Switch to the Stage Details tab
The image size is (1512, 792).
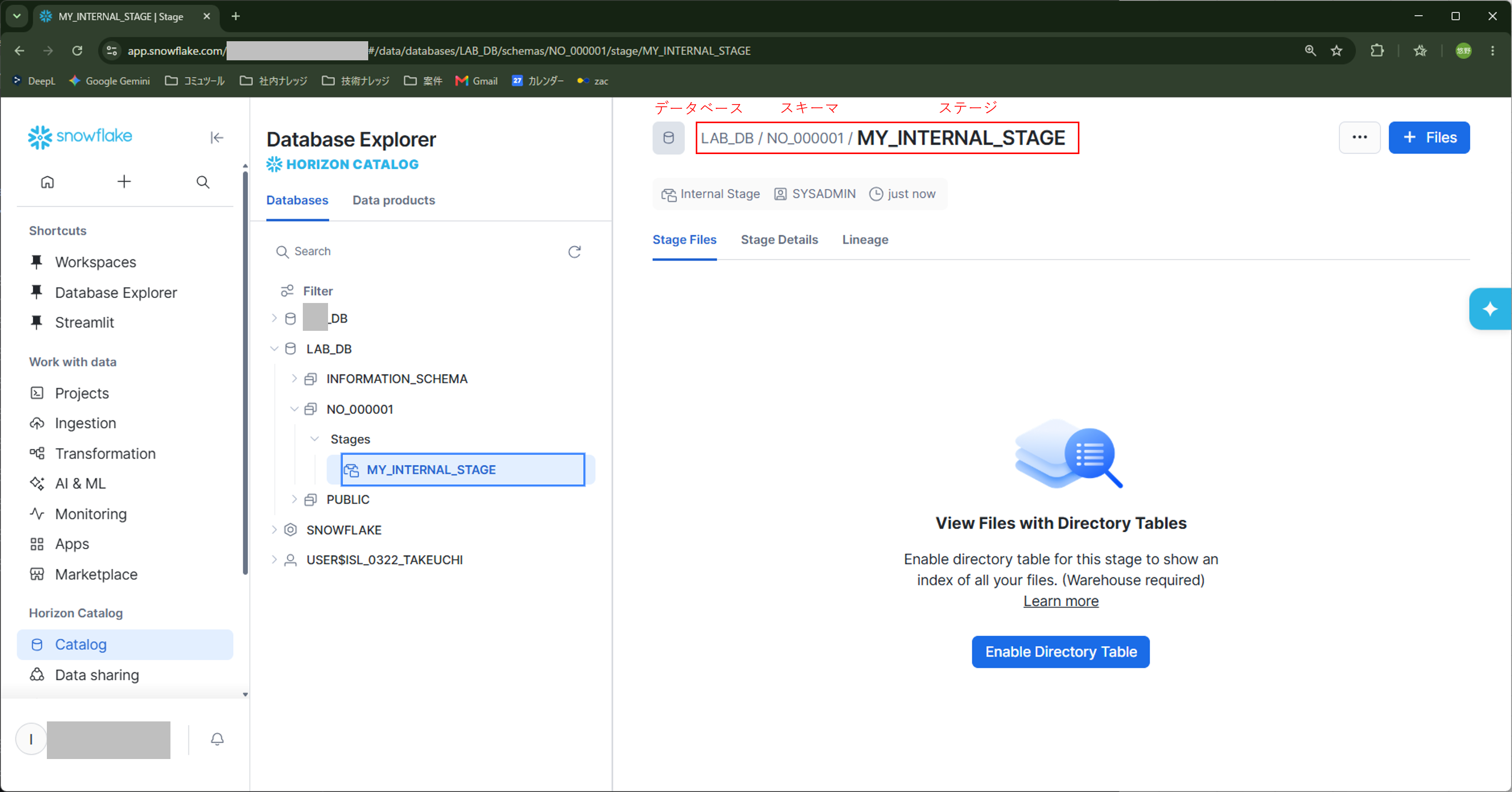[779, 240]
